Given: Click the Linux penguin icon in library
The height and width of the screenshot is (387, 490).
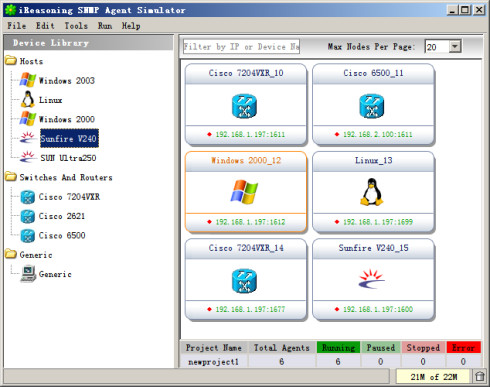Looking at the screenshot, I should click(28, 99).
